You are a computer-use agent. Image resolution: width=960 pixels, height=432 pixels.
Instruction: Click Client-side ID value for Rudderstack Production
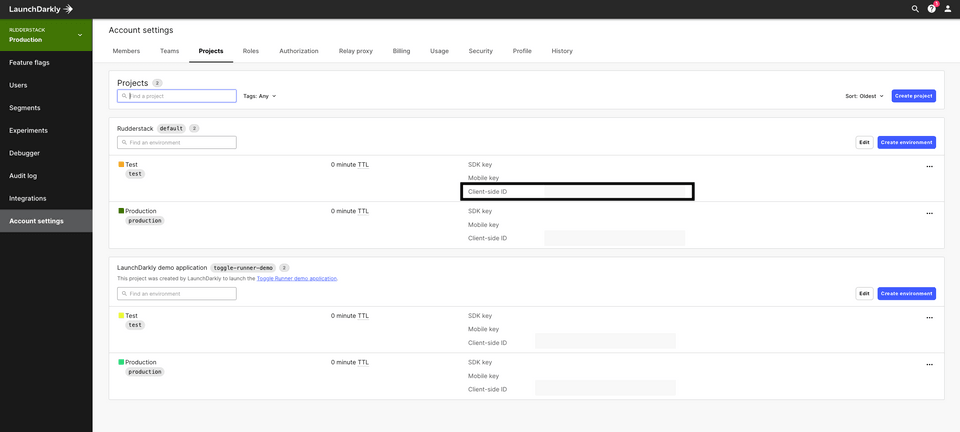point(614,238)
